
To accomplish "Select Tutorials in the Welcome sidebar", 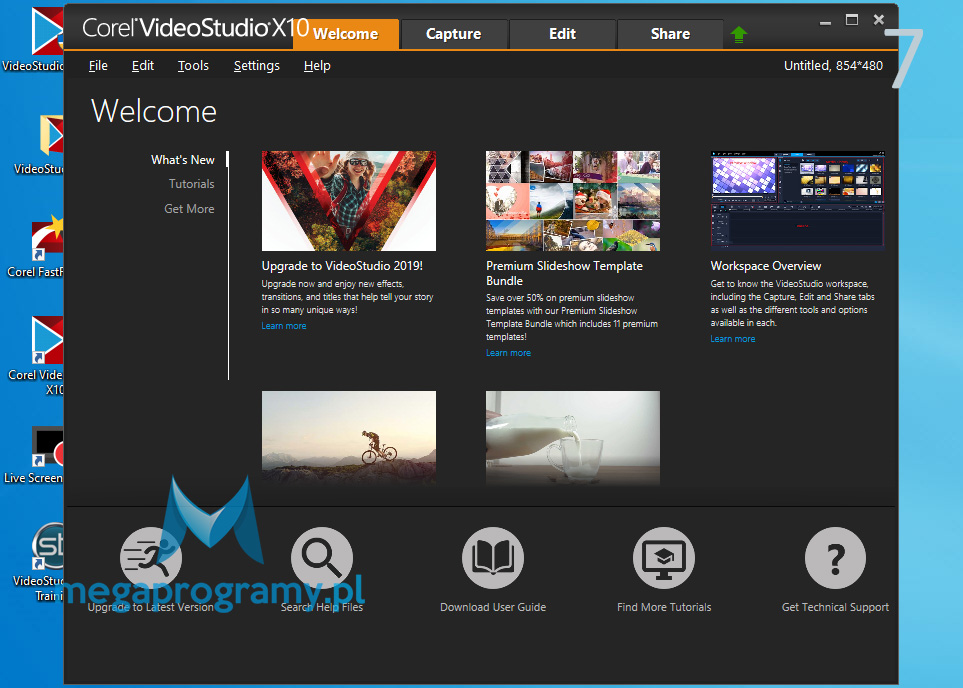I will coord(192,184).
